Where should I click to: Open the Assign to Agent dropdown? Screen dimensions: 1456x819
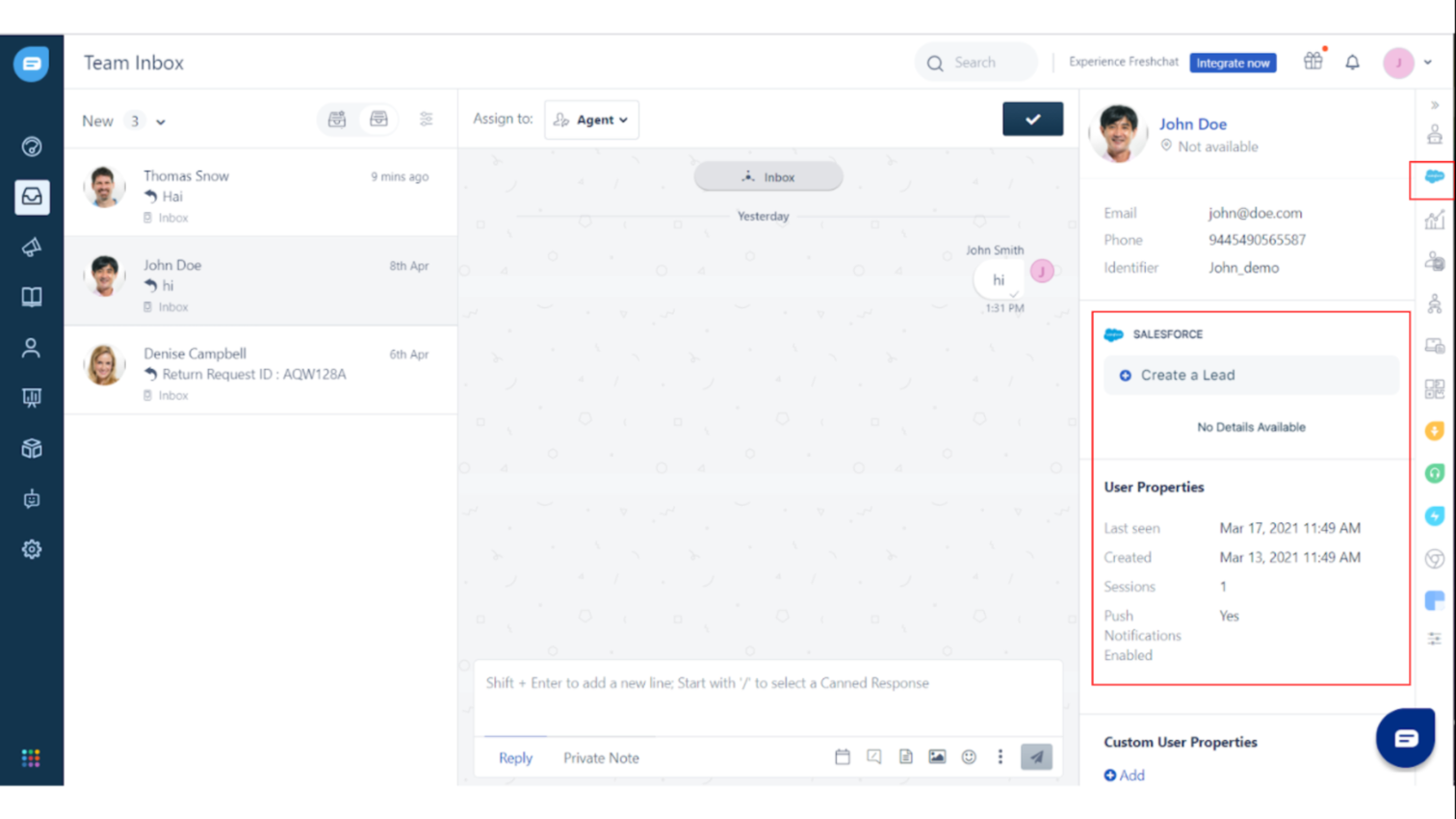590,119
